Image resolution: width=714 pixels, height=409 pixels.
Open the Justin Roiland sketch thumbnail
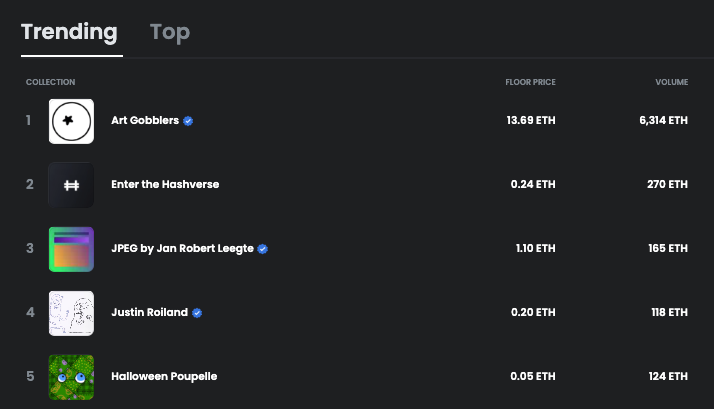click(x=71, y=313)
